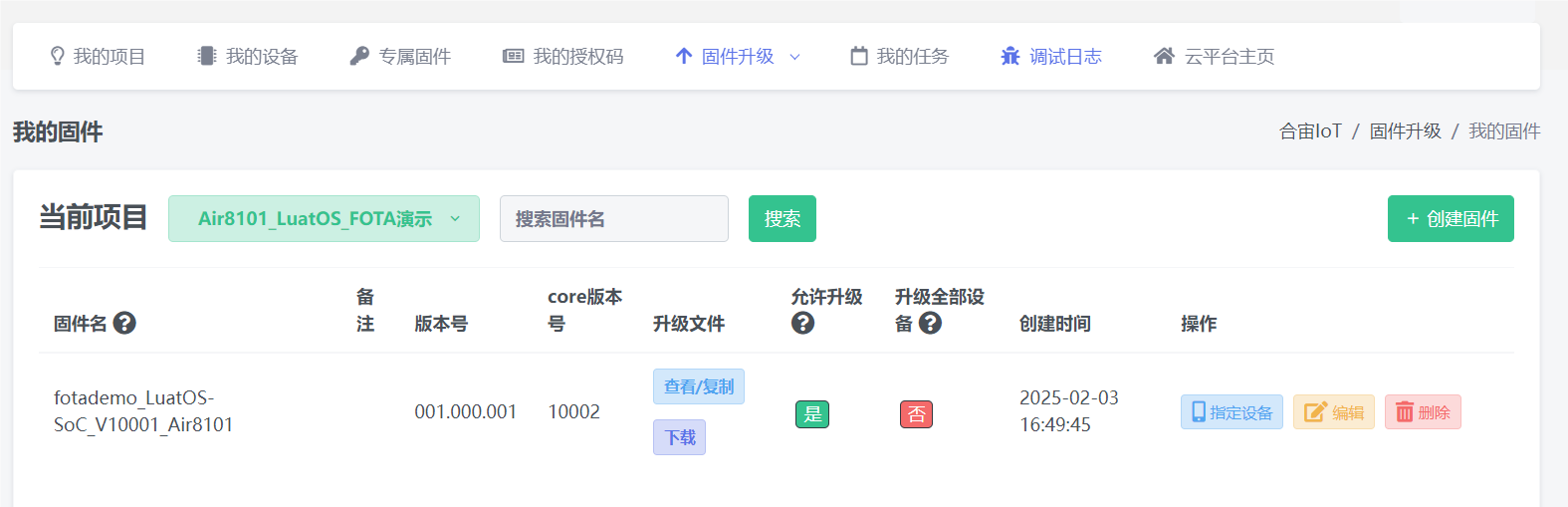
Task: Click the 固件升级 breadcrumb link
Action: pos(1406,131)
